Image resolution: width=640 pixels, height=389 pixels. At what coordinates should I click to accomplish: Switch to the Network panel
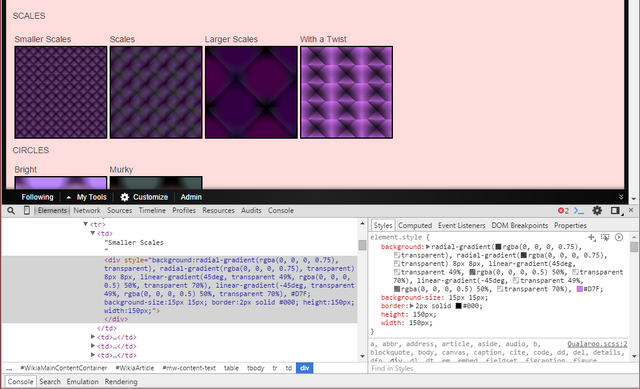87,211
